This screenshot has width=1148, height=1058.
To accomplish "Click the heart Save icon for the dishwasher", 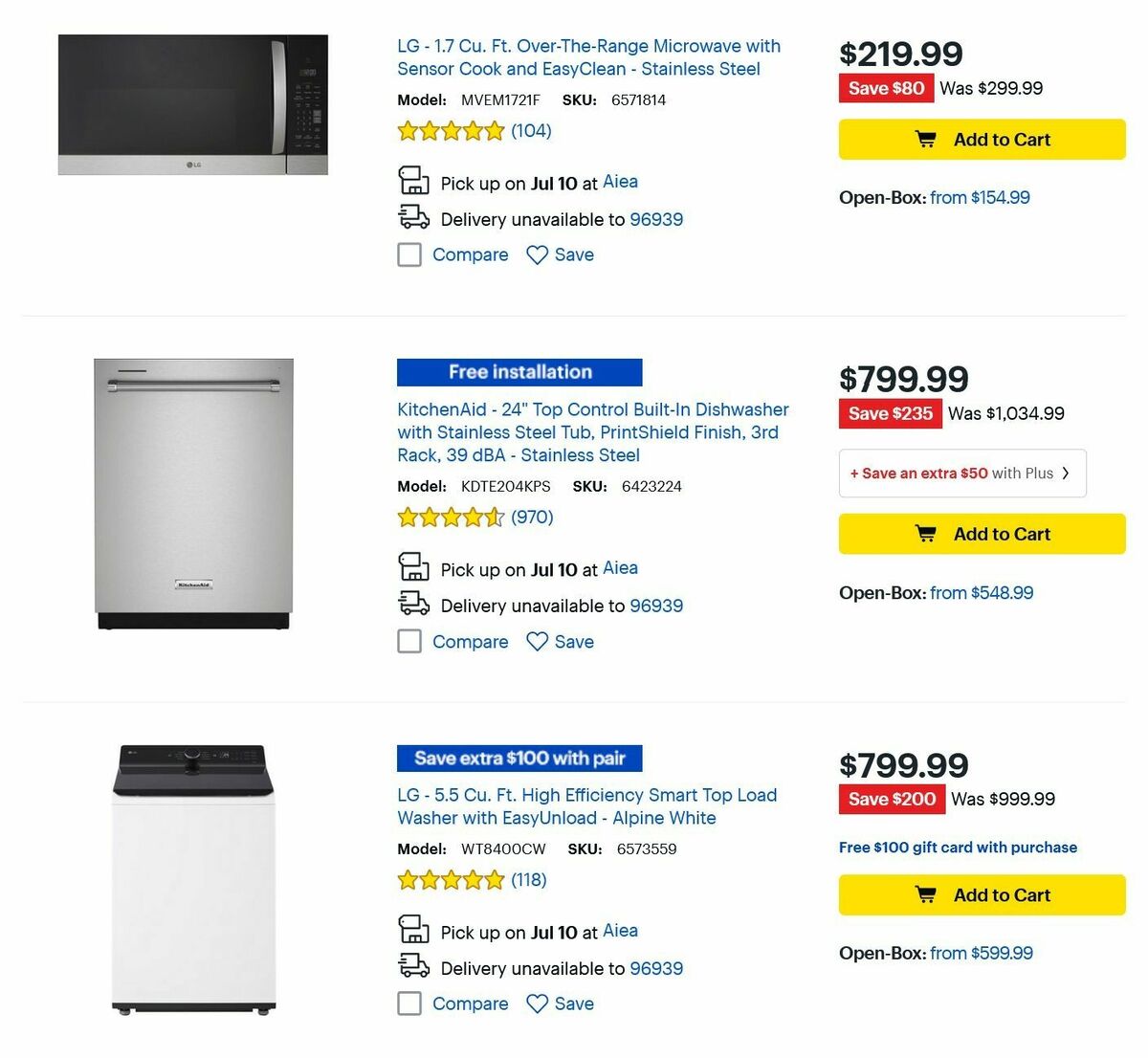I will tap(538, 641).
